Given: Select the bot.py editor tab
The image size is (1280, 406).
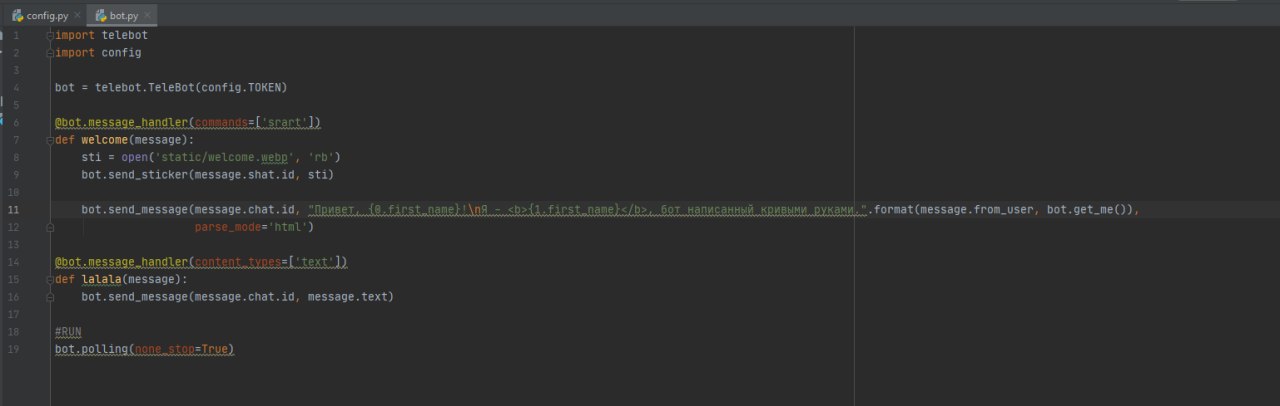Looking at the screenshot, I should 122,16.
